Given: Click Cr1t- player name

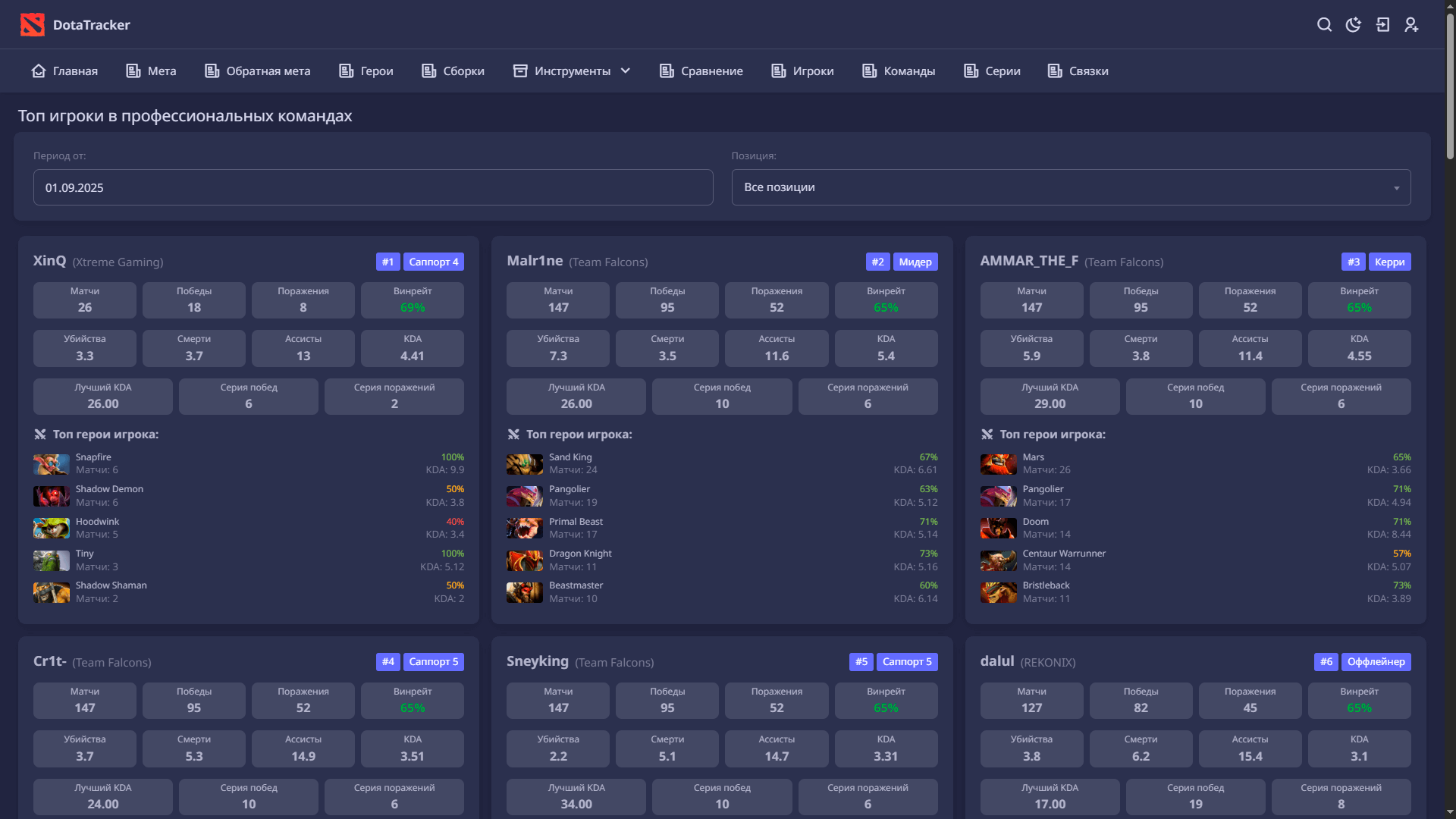Looking at the screenshot, I should coord(50,661).
